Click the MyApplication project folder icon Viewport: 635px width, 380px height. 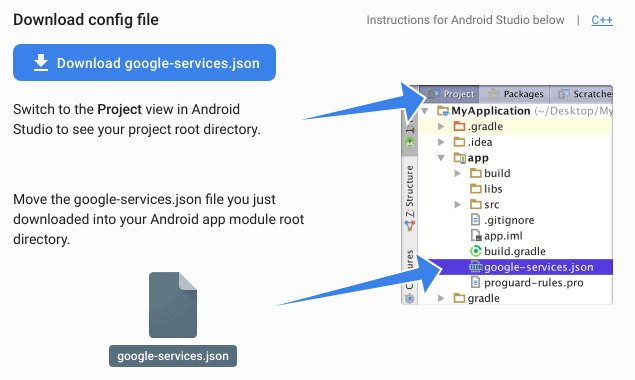point(443,111)
